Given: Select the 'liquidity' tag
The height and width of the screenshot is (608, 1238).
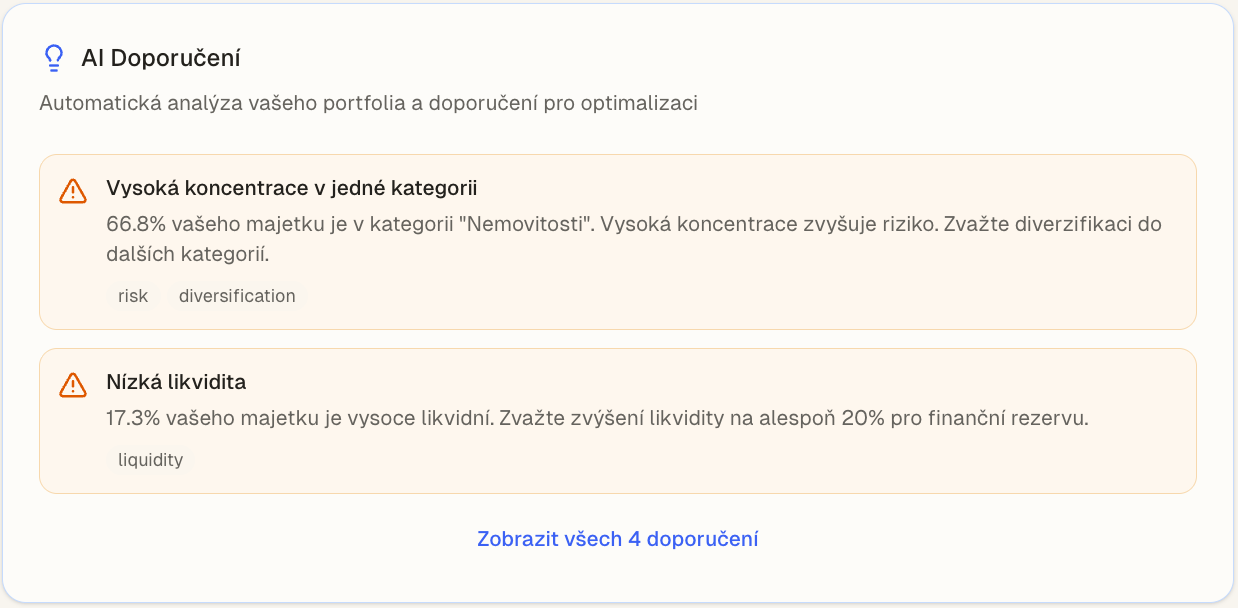Looking at the screenshot, I should pyautogui.click(x=150, y=459).
